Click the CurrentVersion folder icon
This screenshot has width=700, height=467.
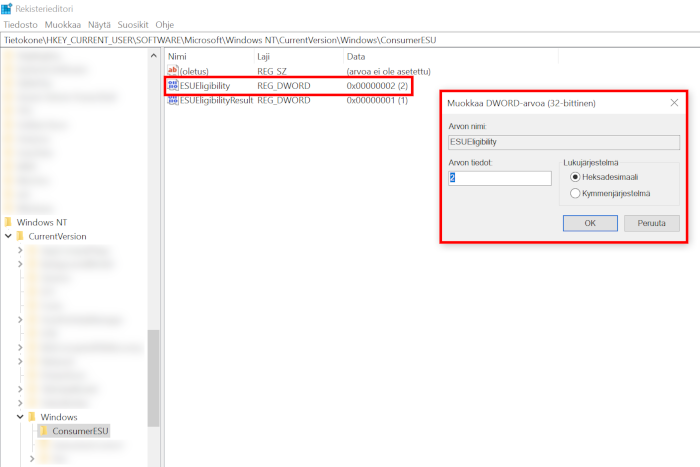tap(20, 236)
